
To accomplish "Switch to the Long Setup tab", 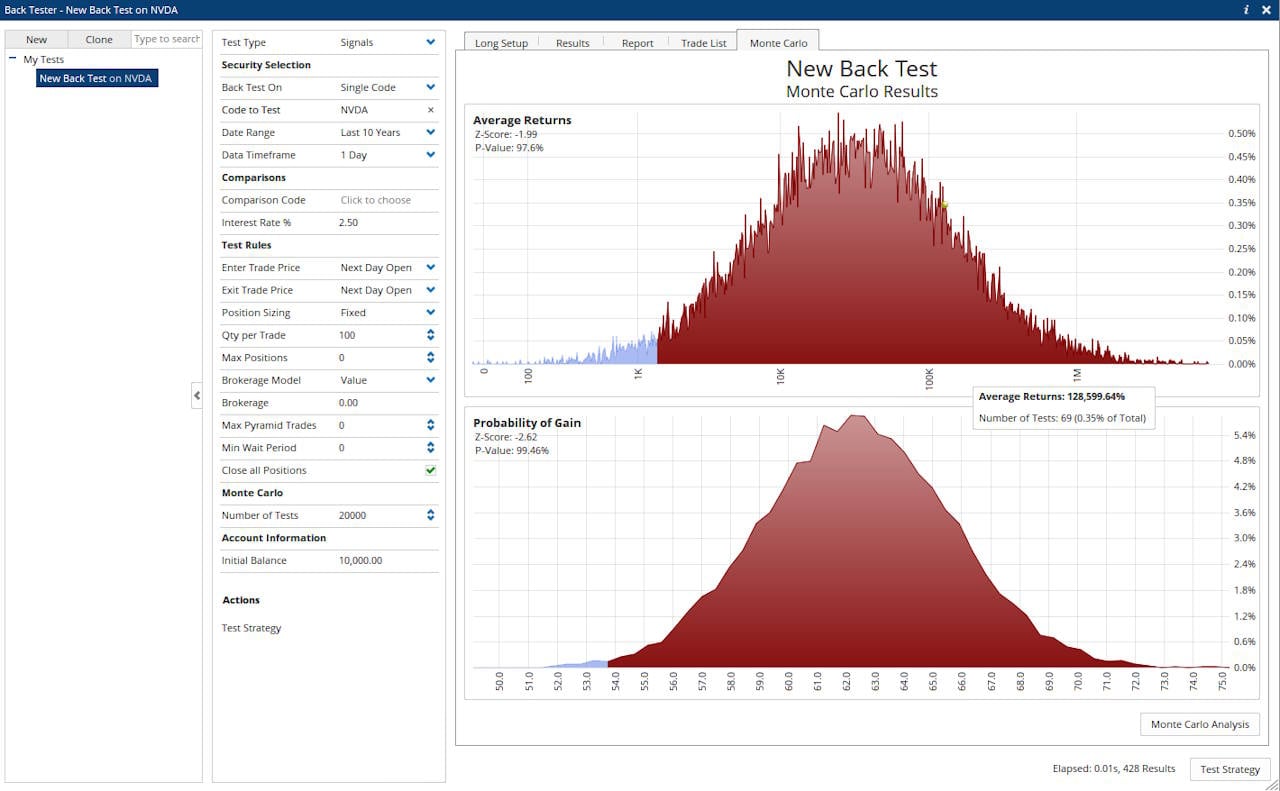I will [501, 43].
